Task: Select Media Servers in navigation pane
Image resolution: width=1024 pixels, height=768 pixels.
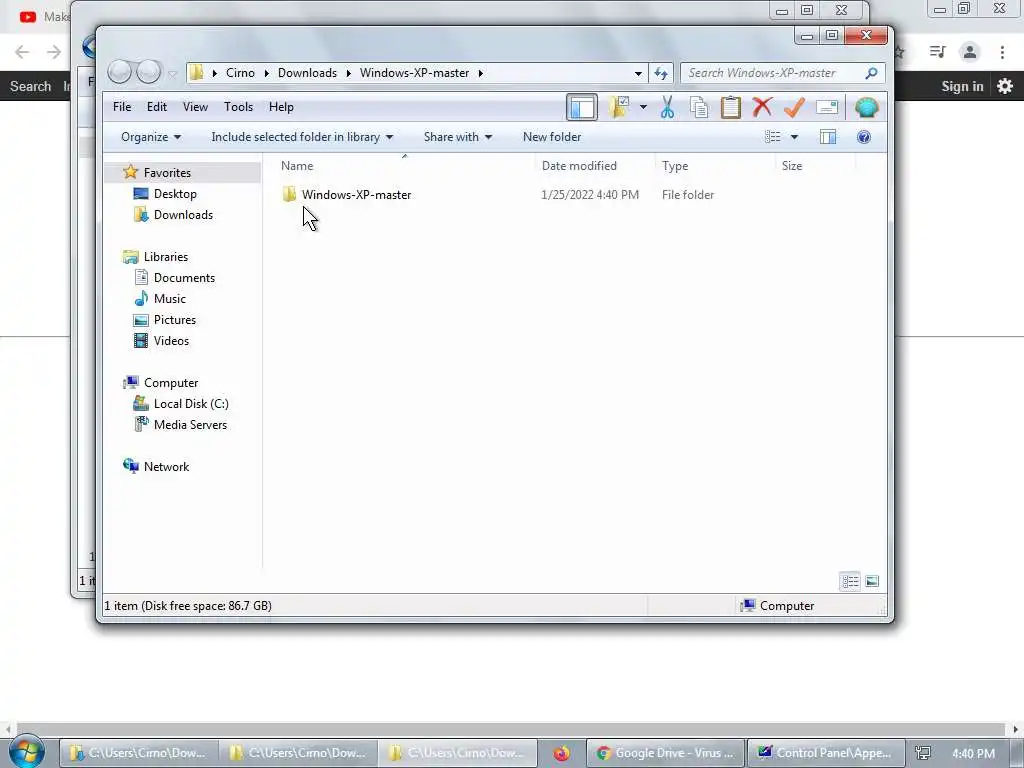Action: pos(191,424)
